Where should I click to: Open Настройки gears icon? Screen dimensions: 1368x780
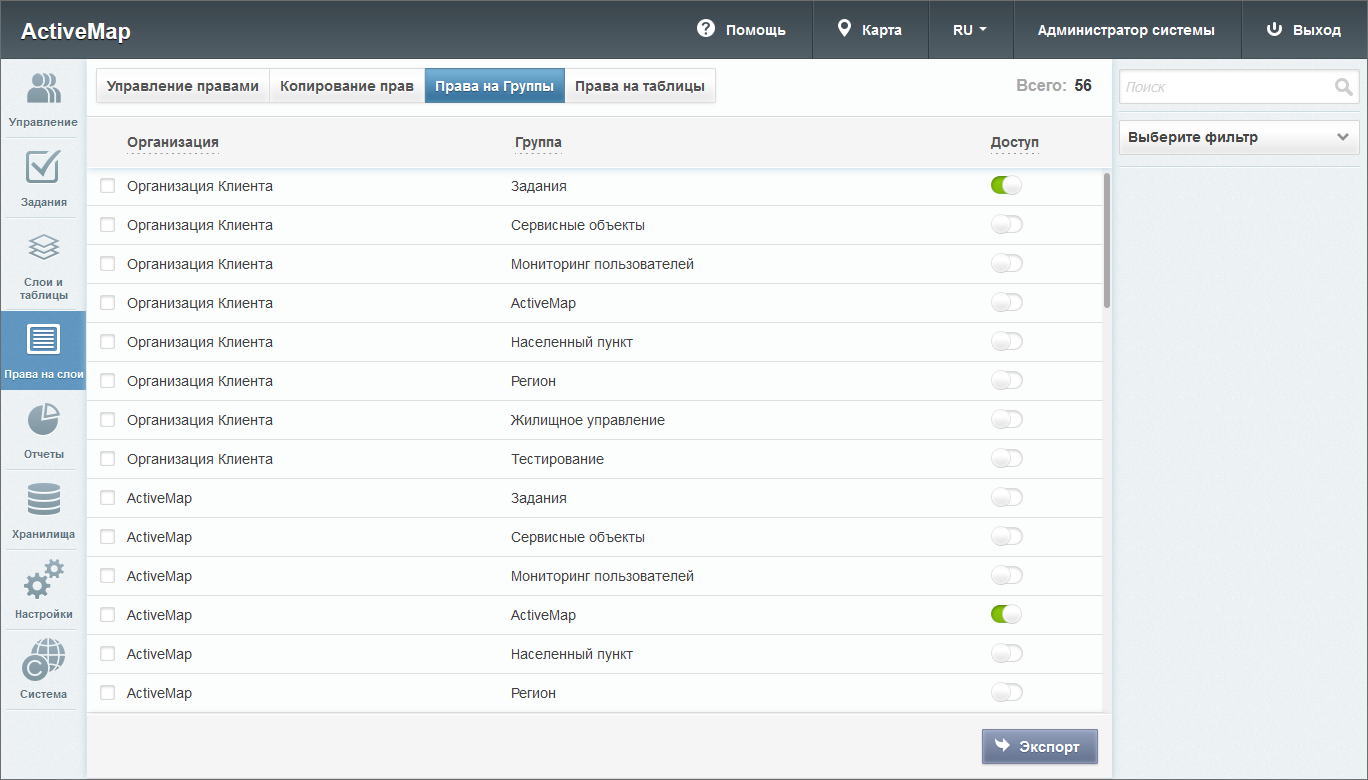point(43,590)
